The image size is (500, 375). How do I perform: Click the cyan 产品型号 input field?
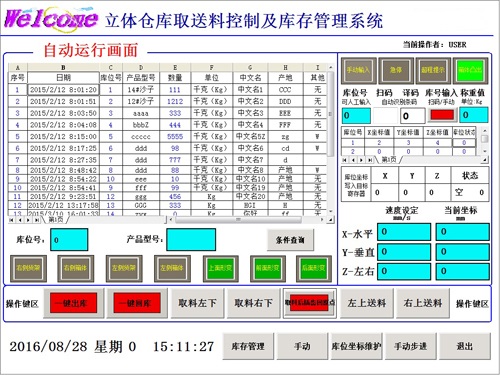191,239
